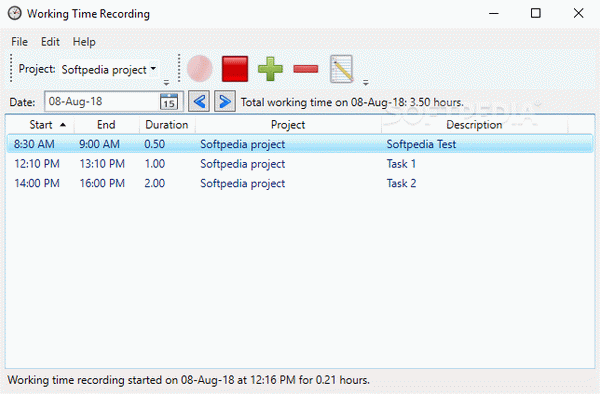Click the 2.00 duration value
This screenshot has height=394, width=600.
[155, 183]
